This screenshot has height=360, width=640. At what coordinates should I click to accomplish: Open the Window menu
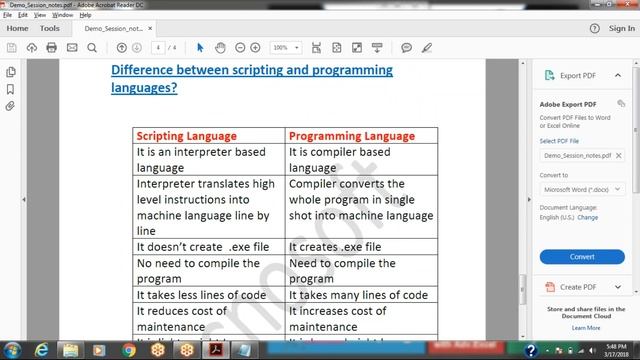[x=62, y=15]
